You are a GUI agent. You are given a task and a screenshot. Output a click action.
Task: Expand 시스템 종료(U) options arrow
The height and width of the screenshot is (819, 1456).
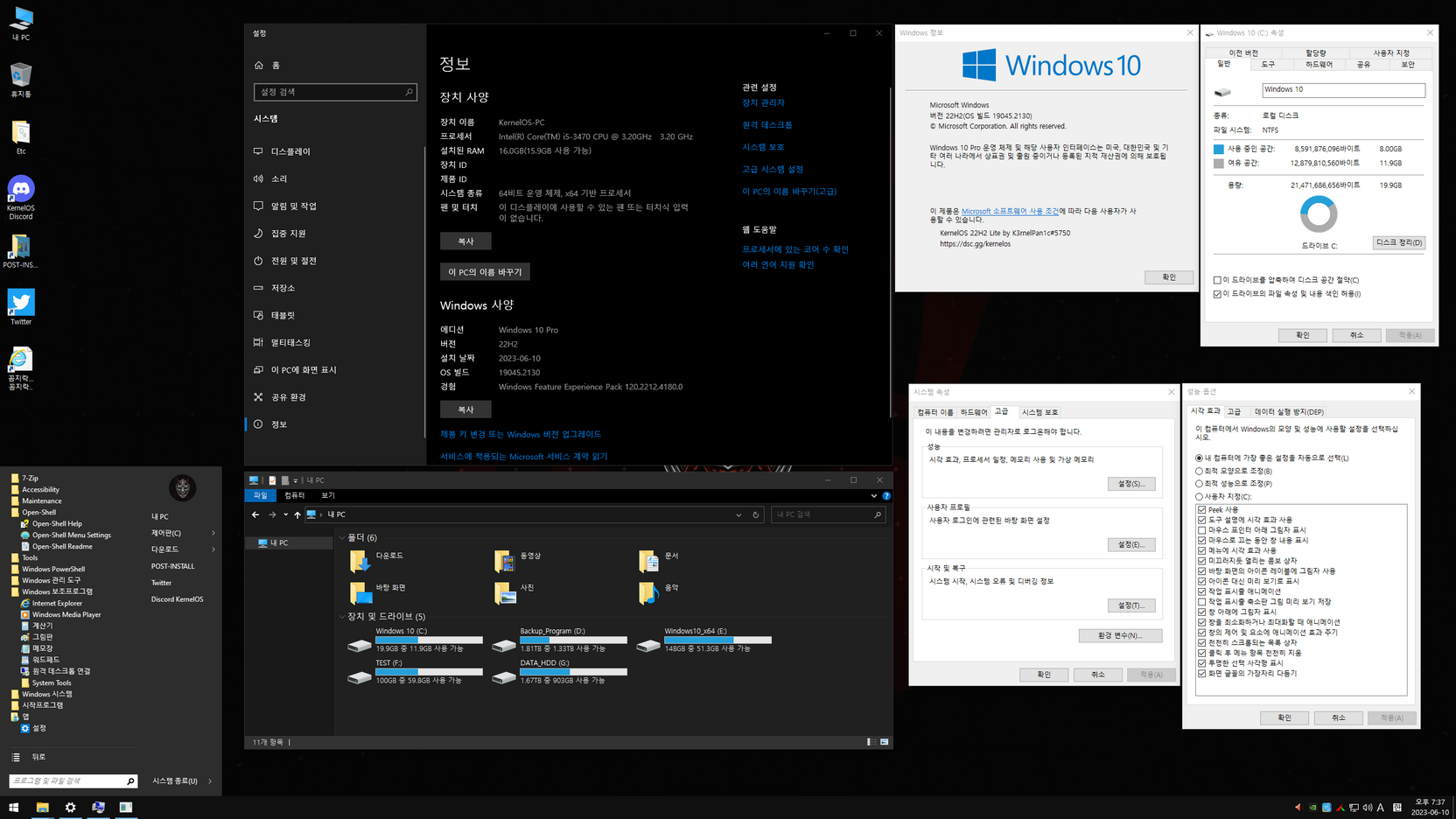pyautogui.click(x=210, y=781)
